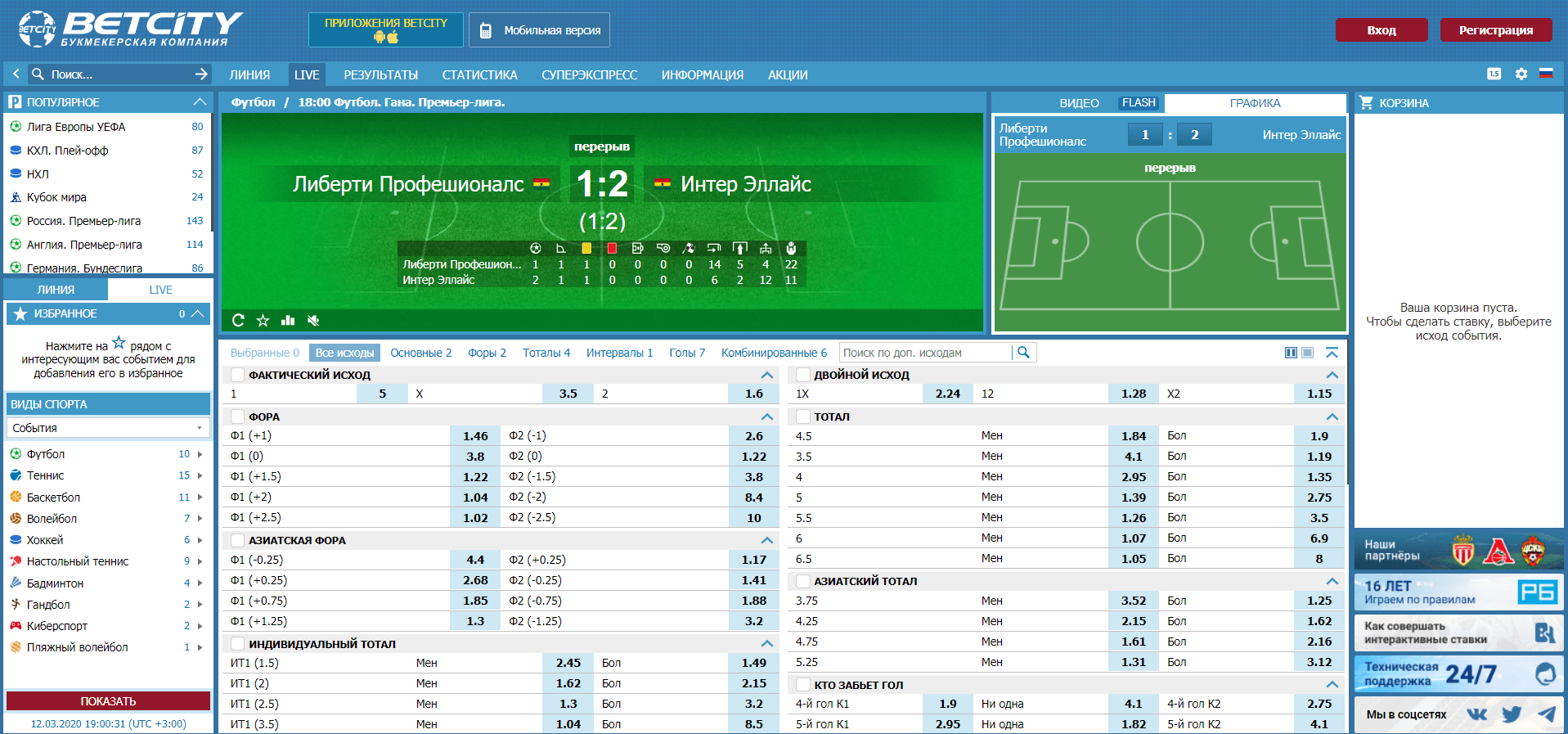Open the ЛИНИЯ top menu item
This screenshot has width=1568, height=734.
249,74
